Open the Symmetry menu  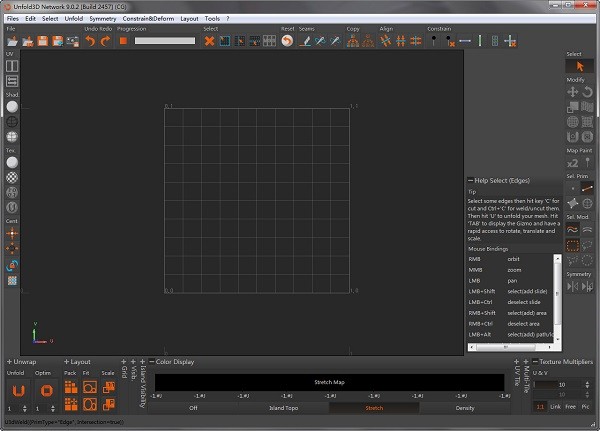(x=102, y=19)
